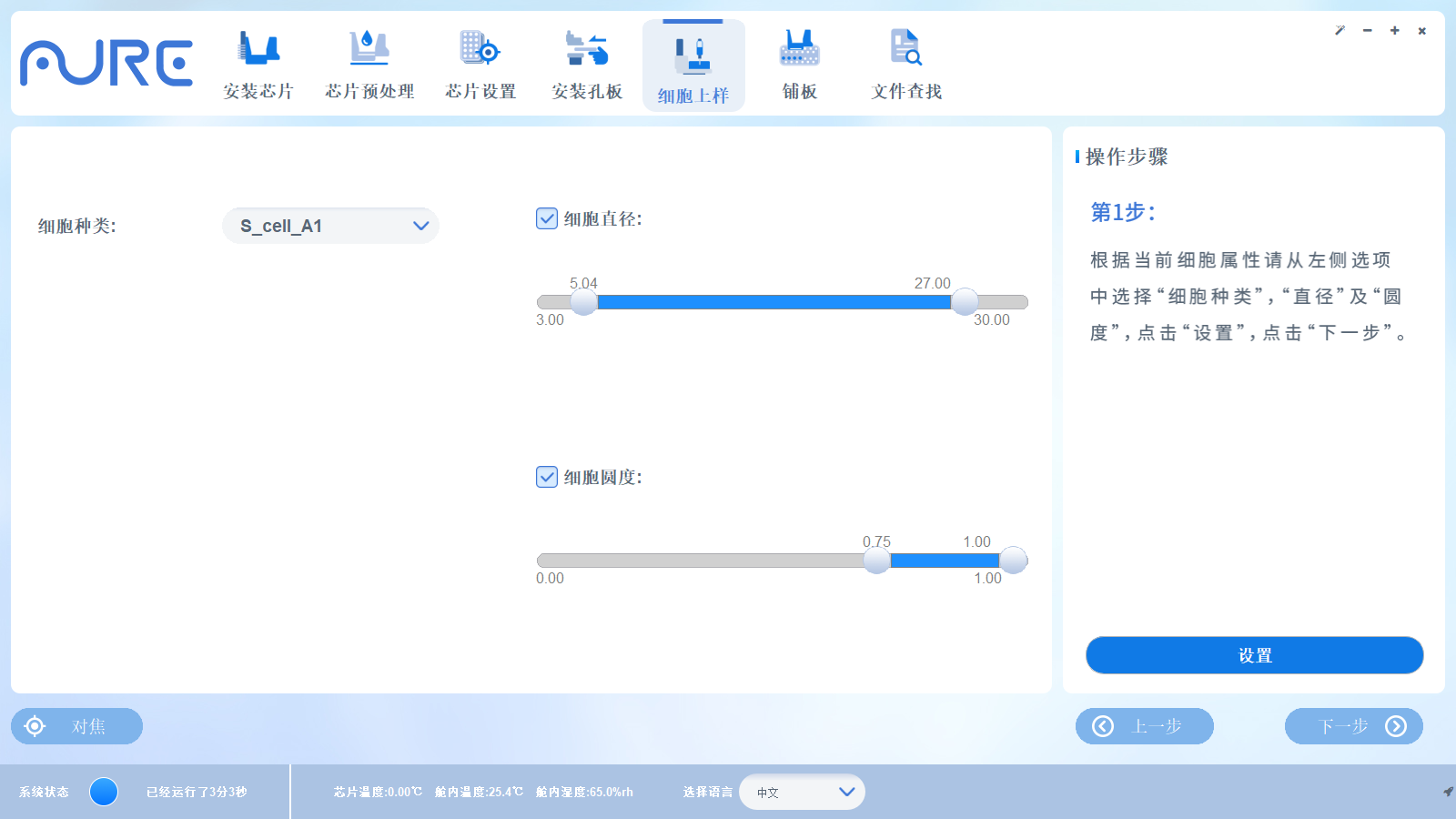Switch to the 细胞上样 tab
1456x819 pixels.
point(693,66)
